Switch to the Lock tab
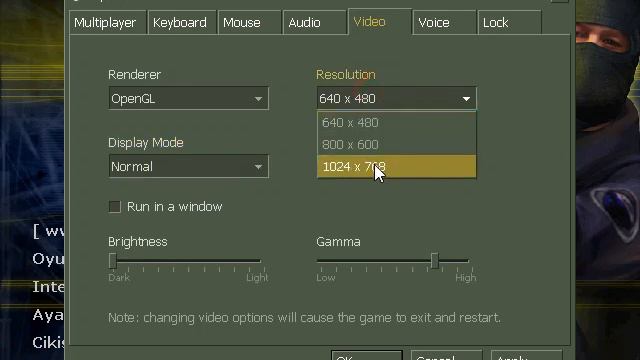 (x=510, y=22)
